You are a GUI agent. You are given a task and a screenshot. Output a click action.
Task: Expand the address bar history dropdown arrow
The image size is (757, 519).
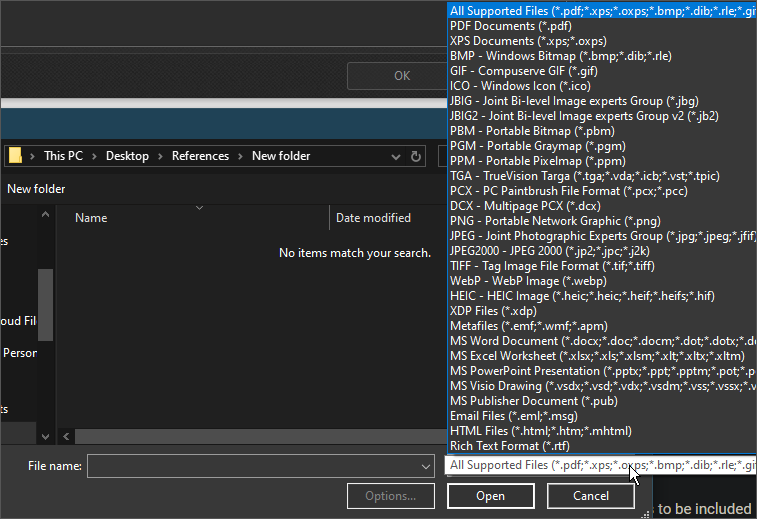pyautogui.click(x=393, y=156)
